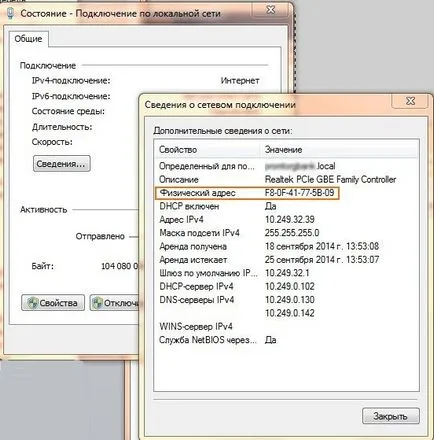Image resolution: width=434 pixels, height=440 pixels.
Task: Close the Состояние status window
Action: 271,10
